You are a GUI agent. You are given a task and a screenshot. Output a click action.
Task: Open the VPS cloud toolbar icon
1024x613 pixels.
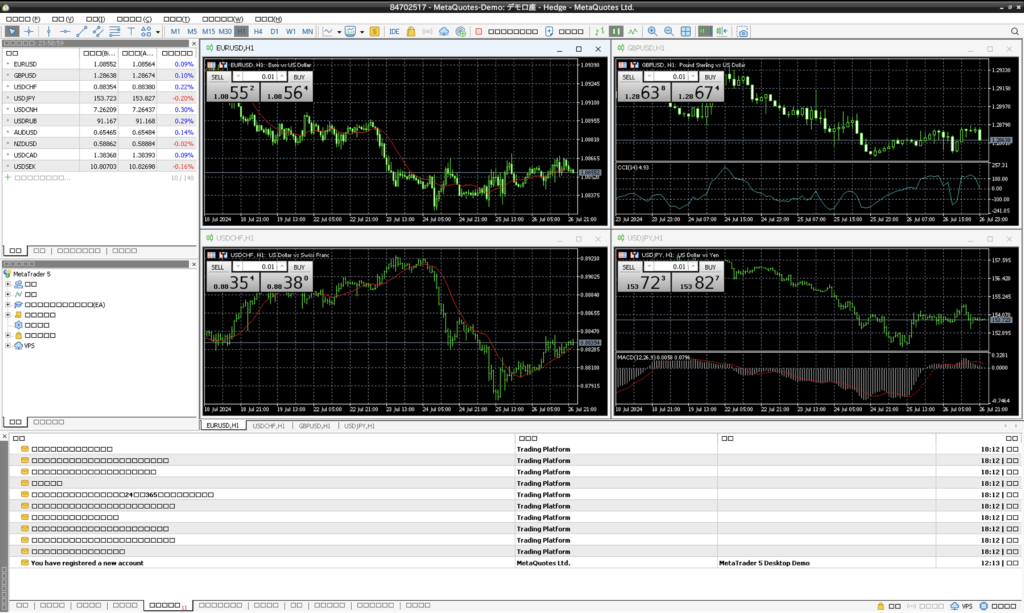pos(443,31)
